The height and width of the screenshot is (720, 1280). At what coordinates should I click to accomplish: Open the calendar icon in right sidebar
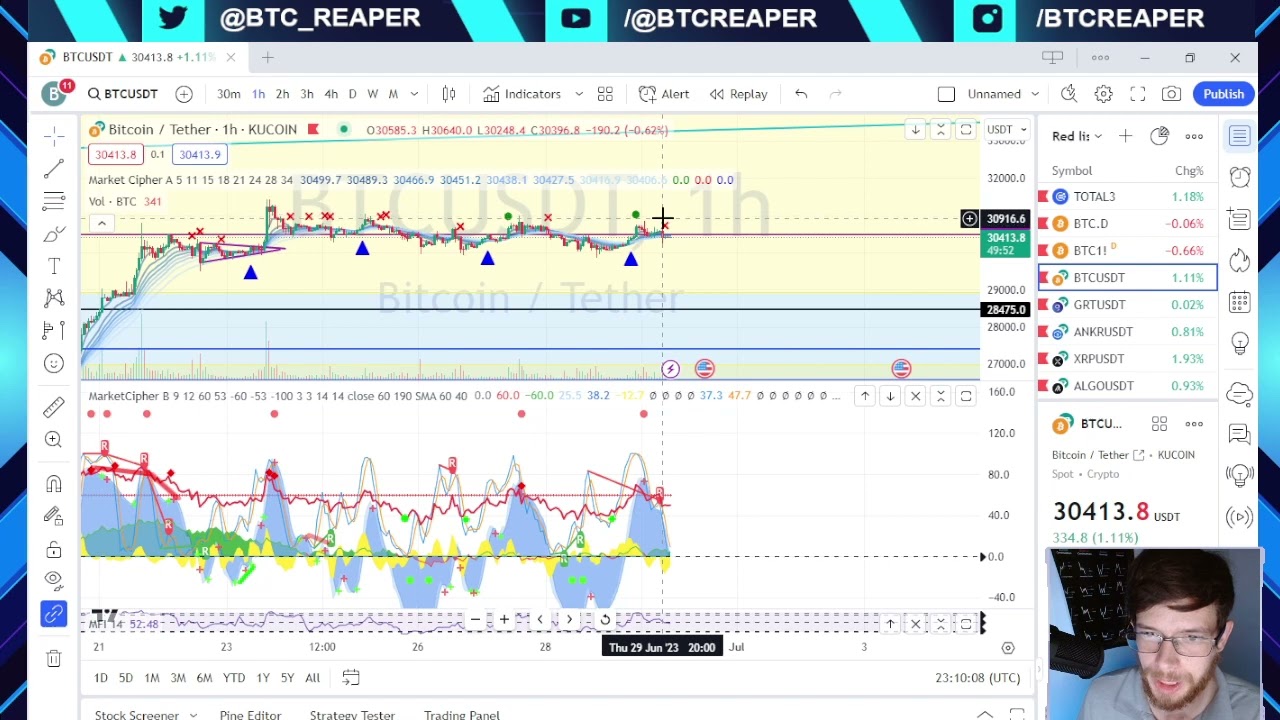click(x=1240, y=301)
